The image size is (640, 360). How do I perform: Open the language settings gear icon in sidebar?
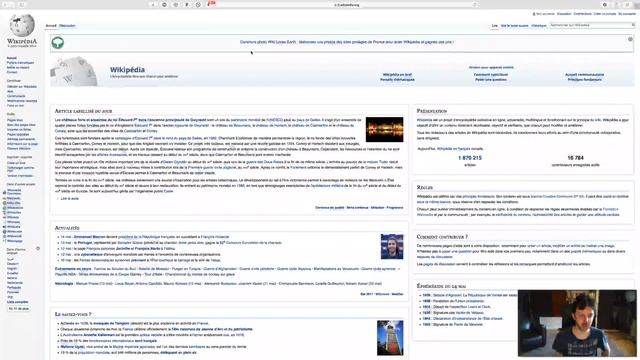[38, 249]
